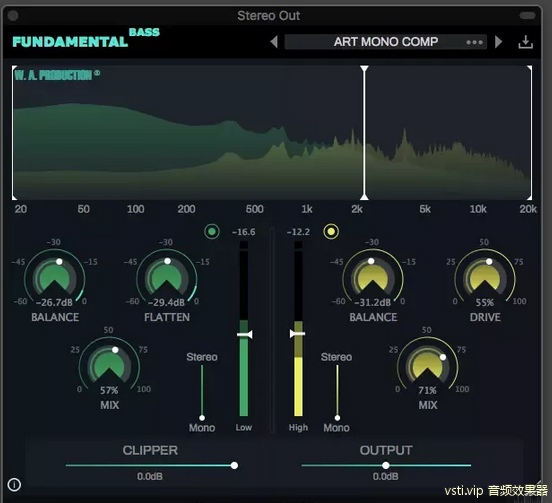Click the green Stereo/Mono slider handle

coord(202,418)
